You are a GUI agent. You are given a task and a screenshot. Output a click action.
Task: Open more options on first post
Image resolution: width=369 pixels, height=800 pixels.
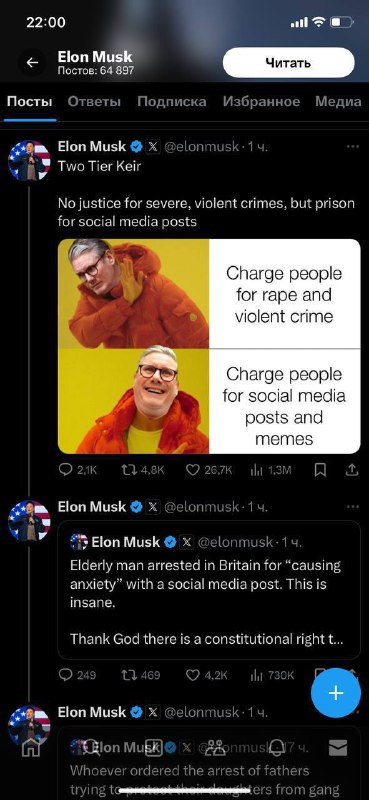coord(353,147)
